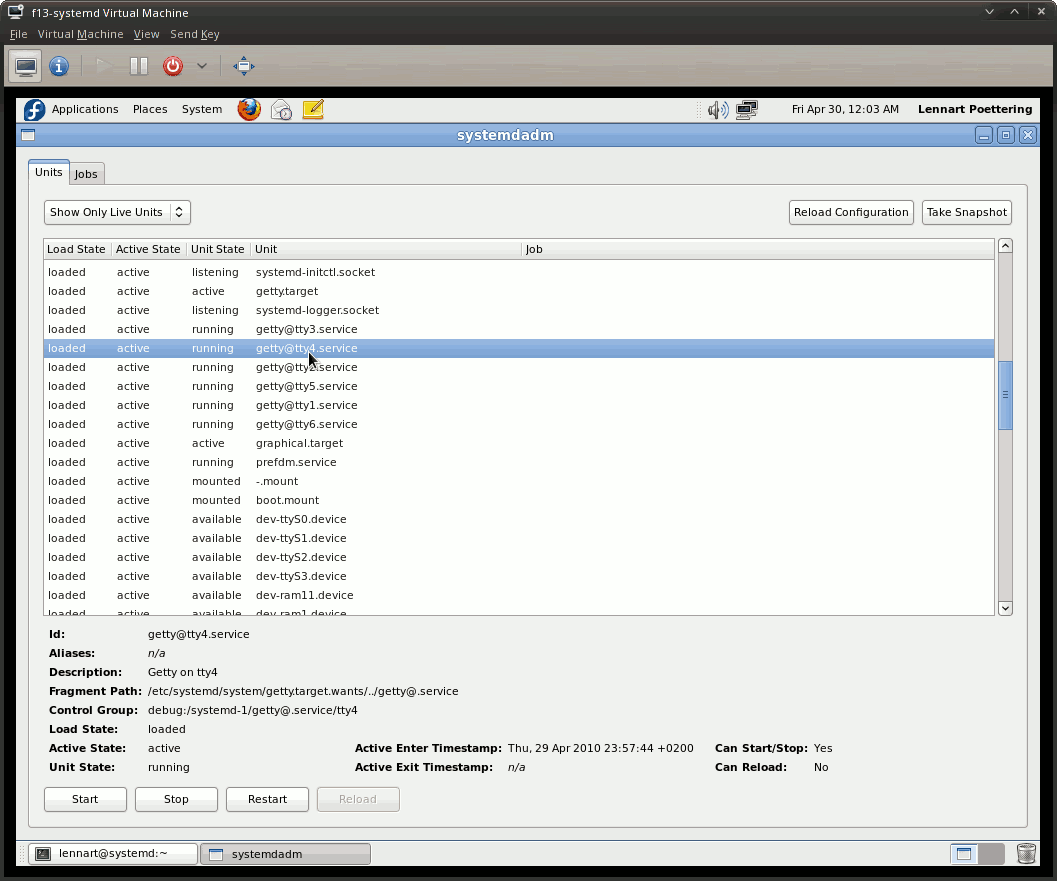Viewport: 1057px width, 881px height.
Task: Open the Virtual Machine menu
Action: (x=80, y=33)
